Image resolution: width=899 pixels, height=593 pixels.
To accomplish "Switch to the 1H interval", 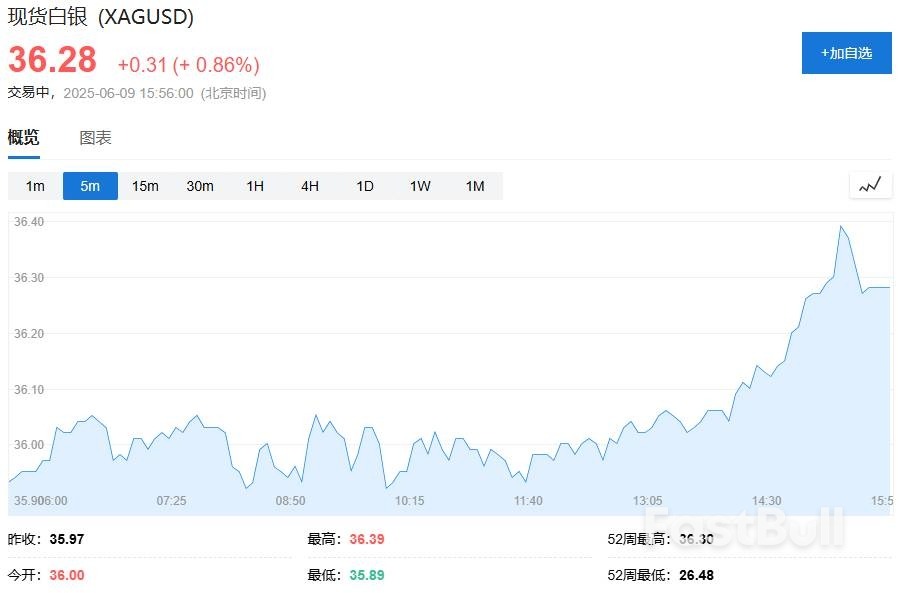I will [x=255, y=186].
